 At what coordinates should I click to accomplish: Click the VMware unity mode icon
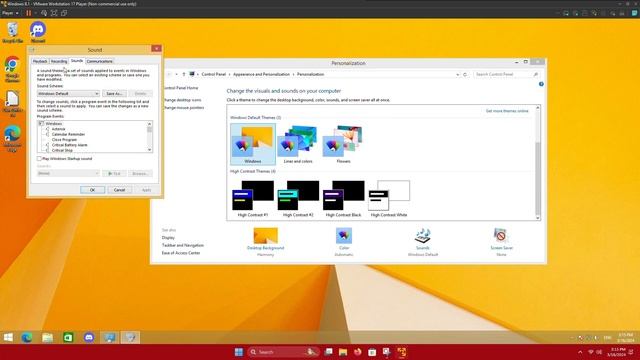[x=64, y=13]
